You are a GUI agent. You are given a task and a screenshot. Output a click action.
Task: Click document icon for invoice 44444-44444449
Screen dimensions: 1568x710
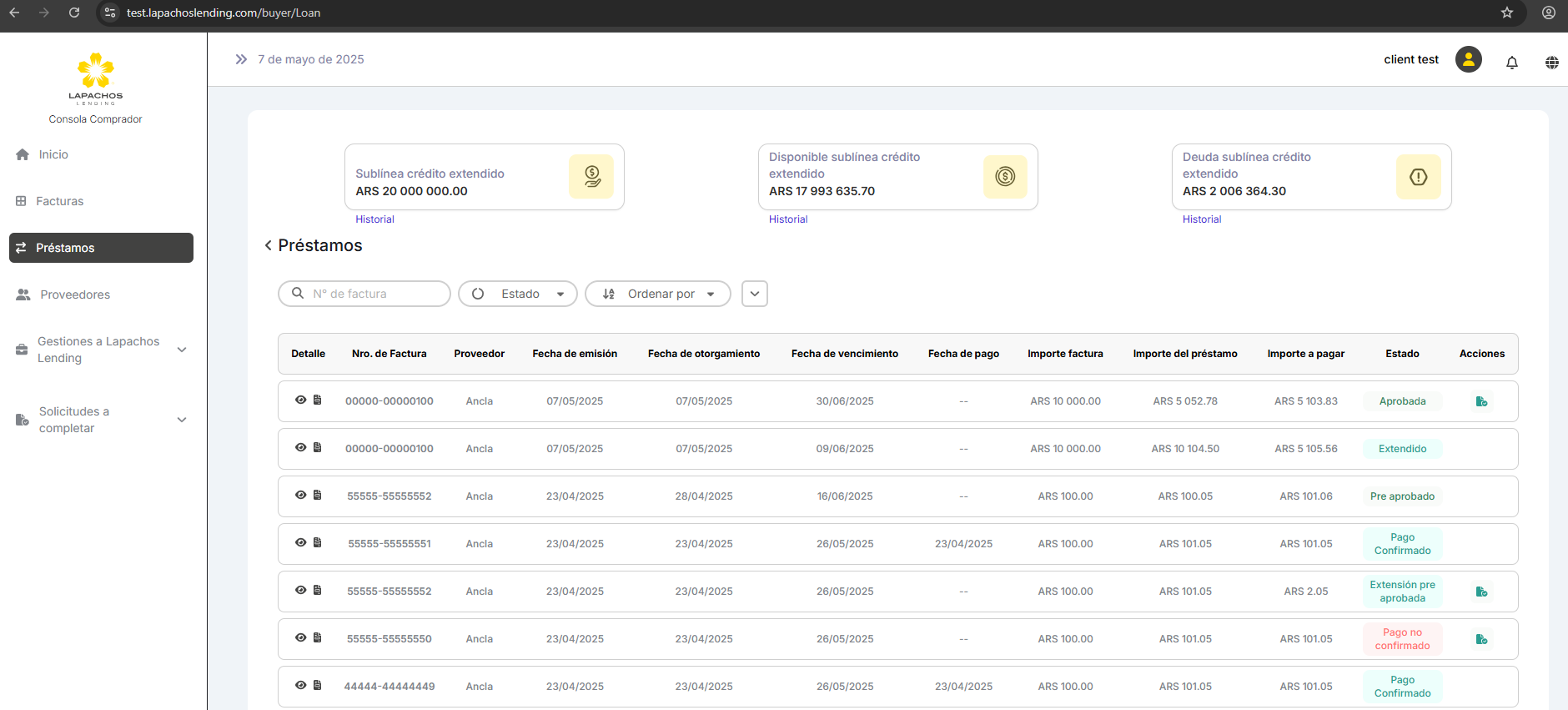(x=318, y=686)
